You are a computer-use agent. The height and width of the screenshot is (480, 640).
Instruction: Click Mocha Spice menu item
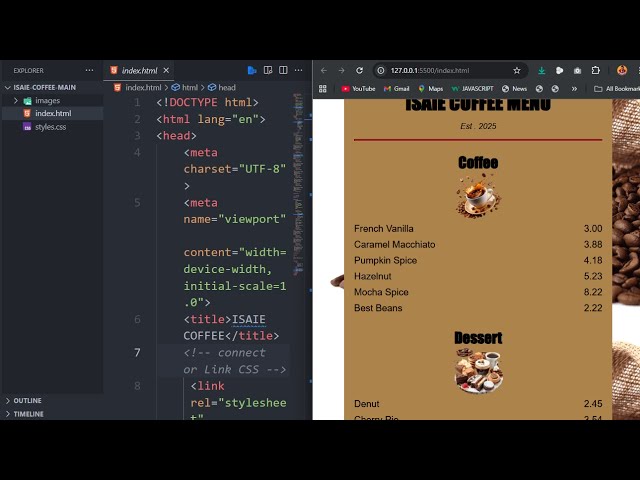pyautogui.click(x=381, y=292)
